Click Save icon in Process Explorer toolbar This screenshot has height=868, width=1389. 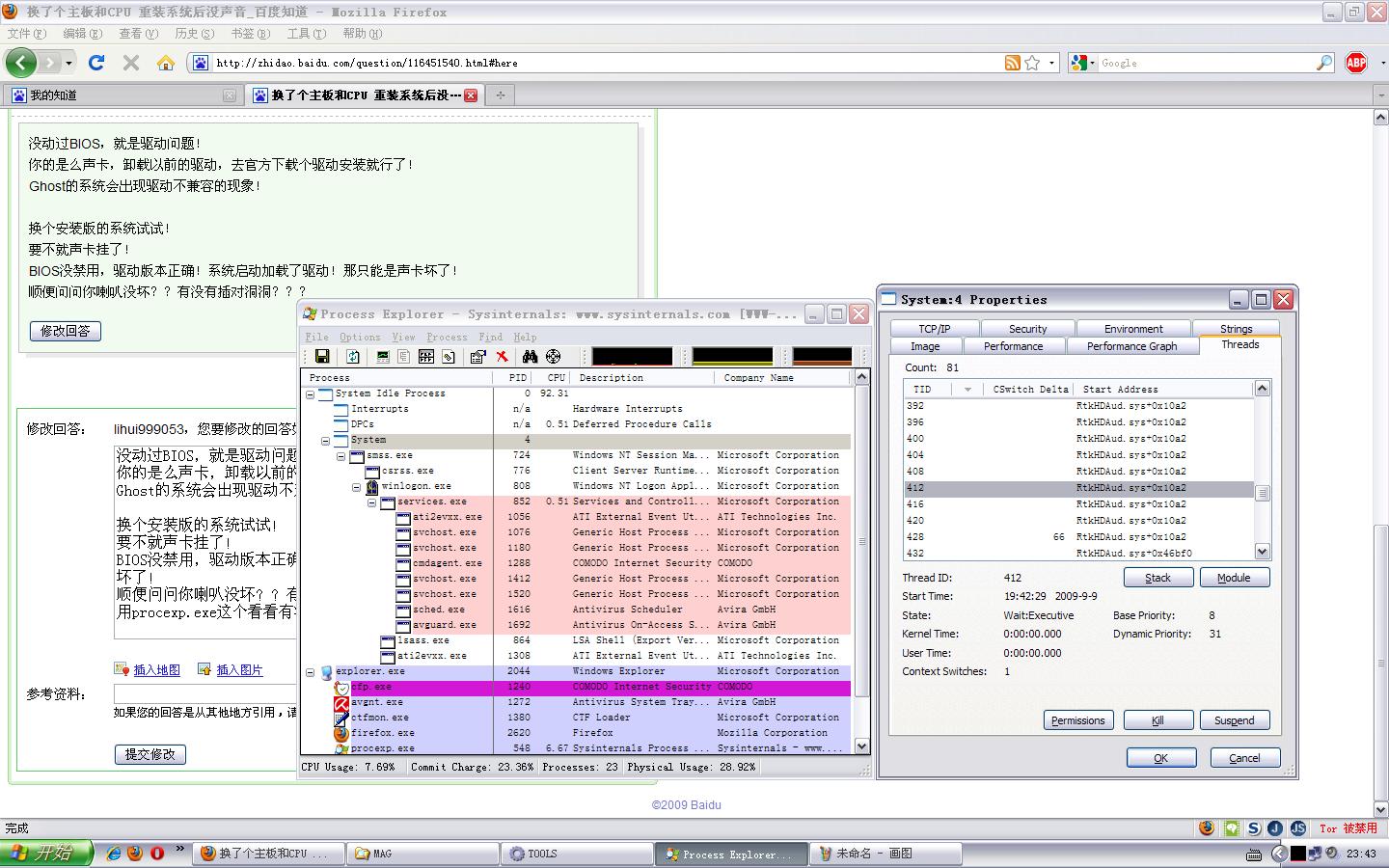[x=322, y=357]
